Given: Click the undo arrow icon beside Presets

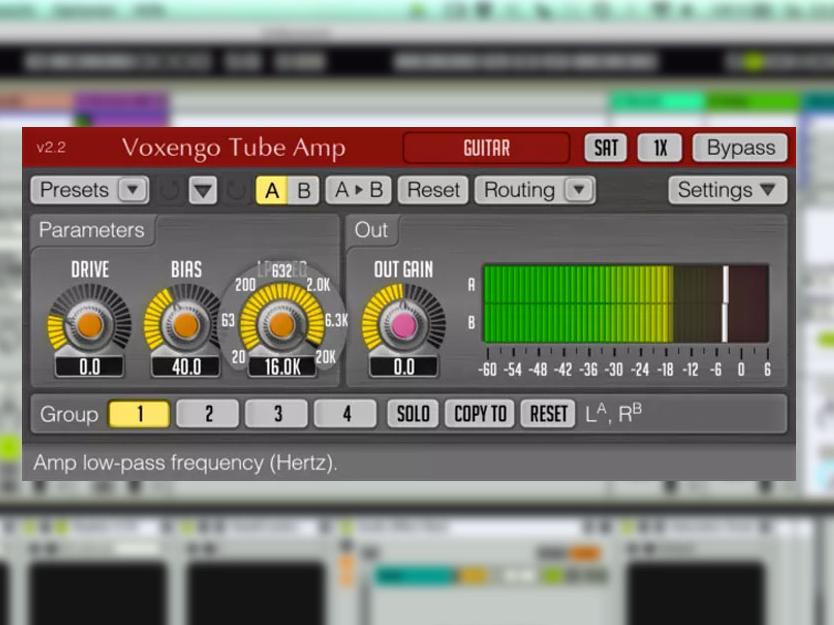Looking at the screenshot, I should click(169, 190).
